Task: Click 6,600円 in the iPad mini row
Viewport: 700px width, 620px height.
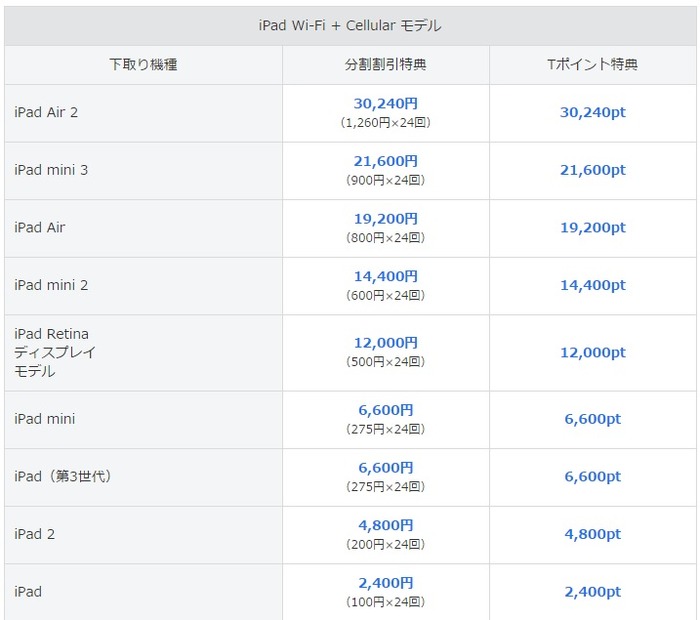Action: pos(386,410)
